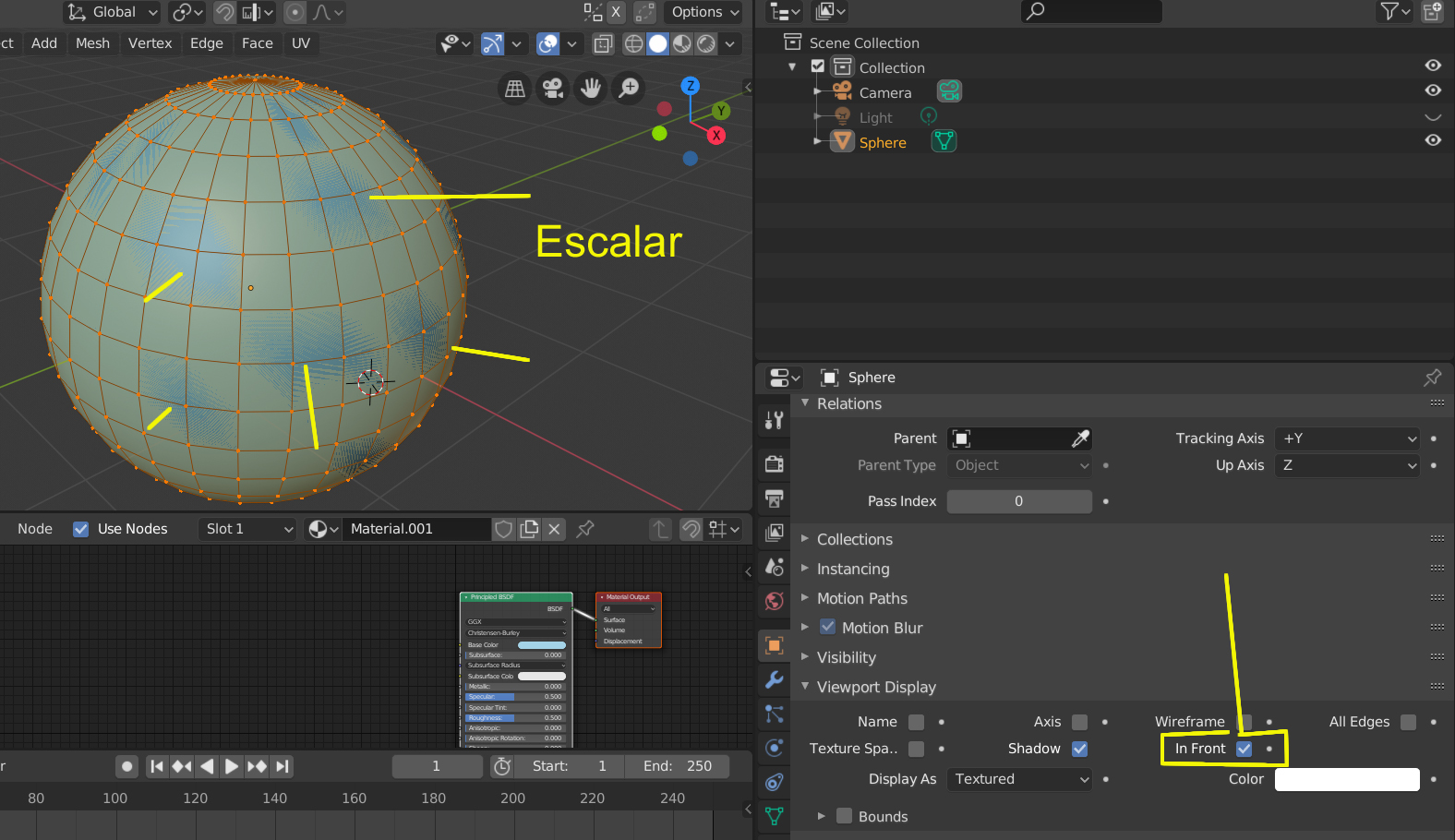Select solid viewport shading mode
The height and width of the screenshot is (840, 1455).
click(658, 43)
